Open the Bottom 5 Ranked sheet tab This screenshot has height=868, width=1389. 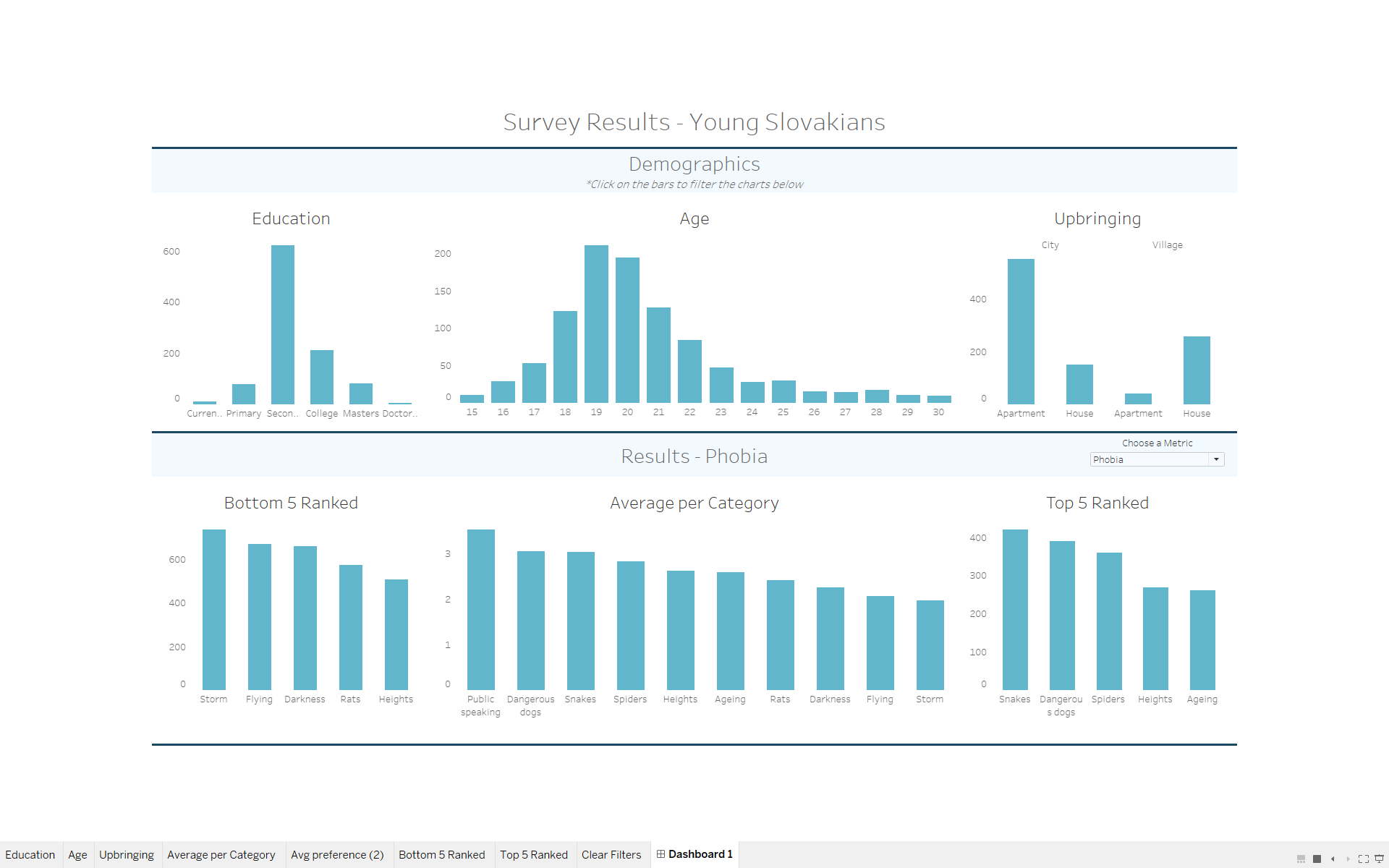click(442, 855)
